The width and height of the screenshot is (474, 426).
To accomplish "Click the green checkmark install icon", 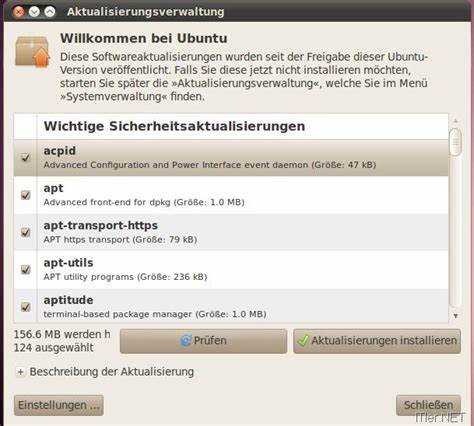I will tap(303, 341).
